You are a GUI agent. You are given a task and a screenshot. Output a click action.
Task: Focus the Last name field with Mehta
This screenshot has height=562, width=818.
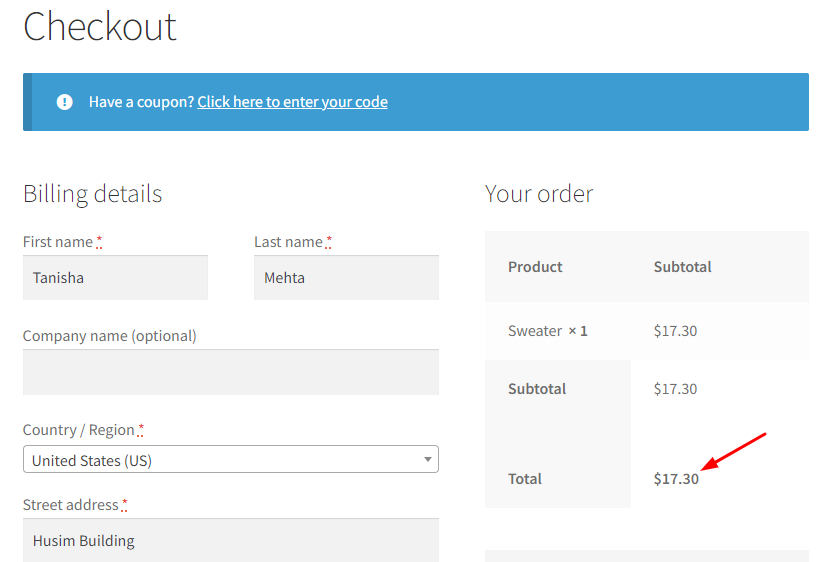pyautogui.click(x=346, y=278)
